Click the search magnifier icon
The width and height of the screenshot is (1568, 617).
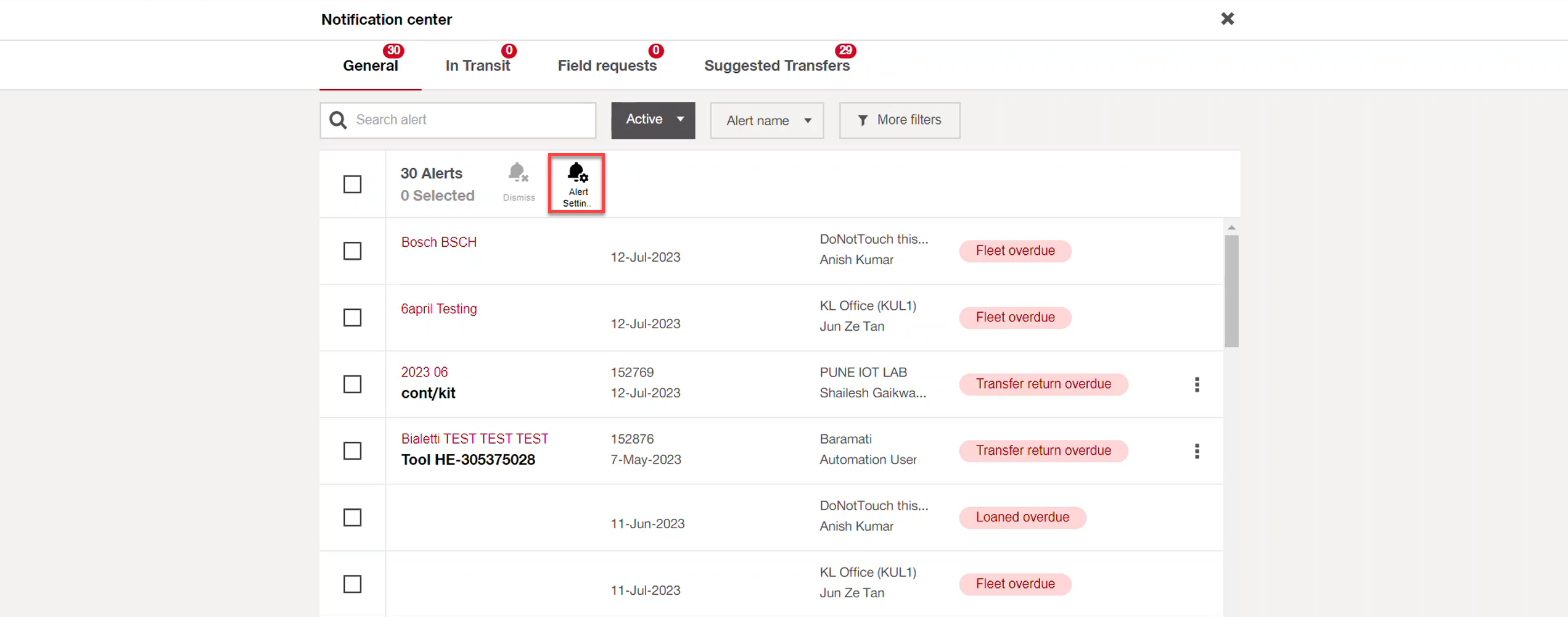338,120
